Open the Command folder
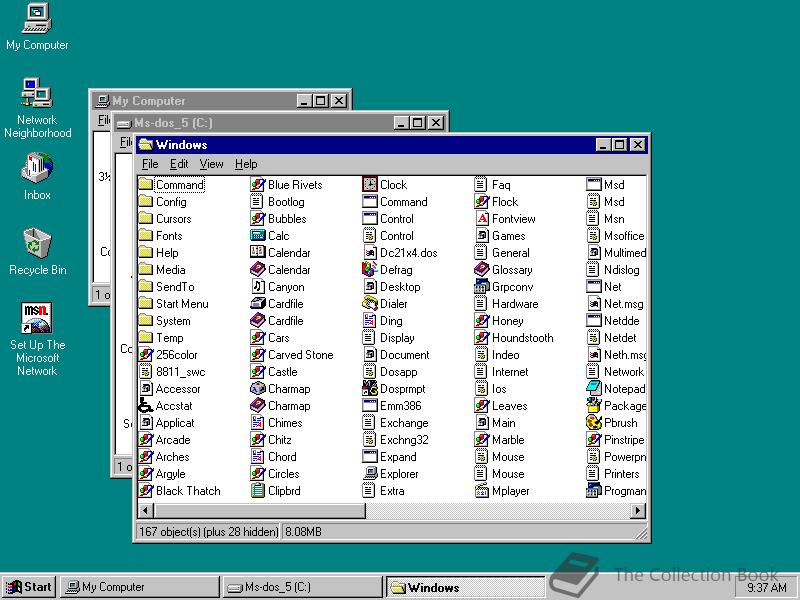Screen dimensions: 800x600 tap(178, 184)
